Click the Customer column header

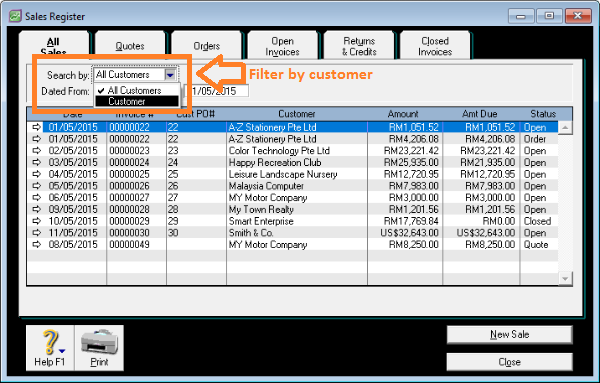[x=297, y=114]
